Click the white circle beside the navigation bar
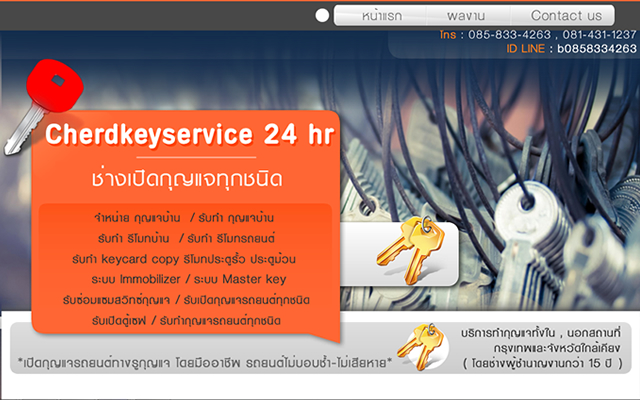The height and width of the screenshot is (400, 640). (x=322, y=16)
